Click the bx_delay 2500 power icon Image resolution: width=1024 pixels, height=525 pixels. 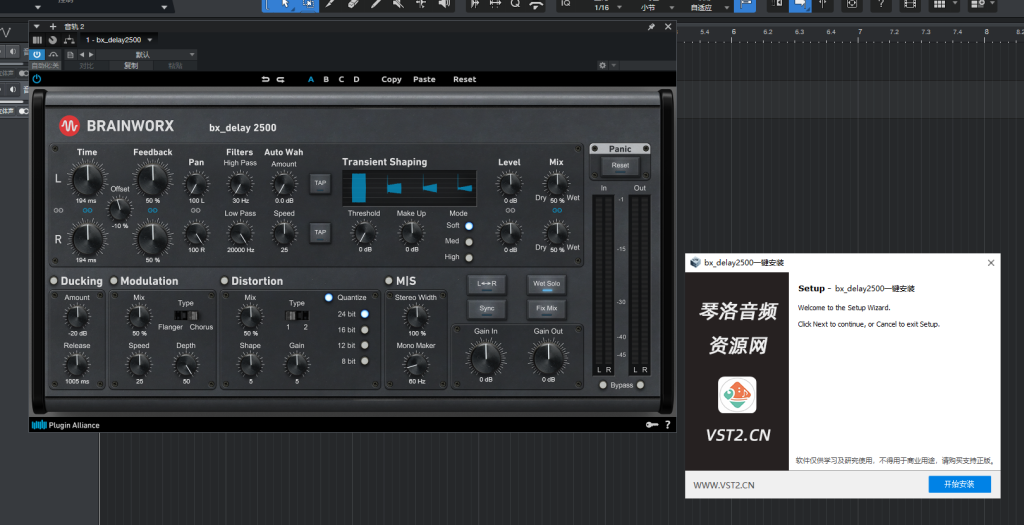click(x=37, y=79)
